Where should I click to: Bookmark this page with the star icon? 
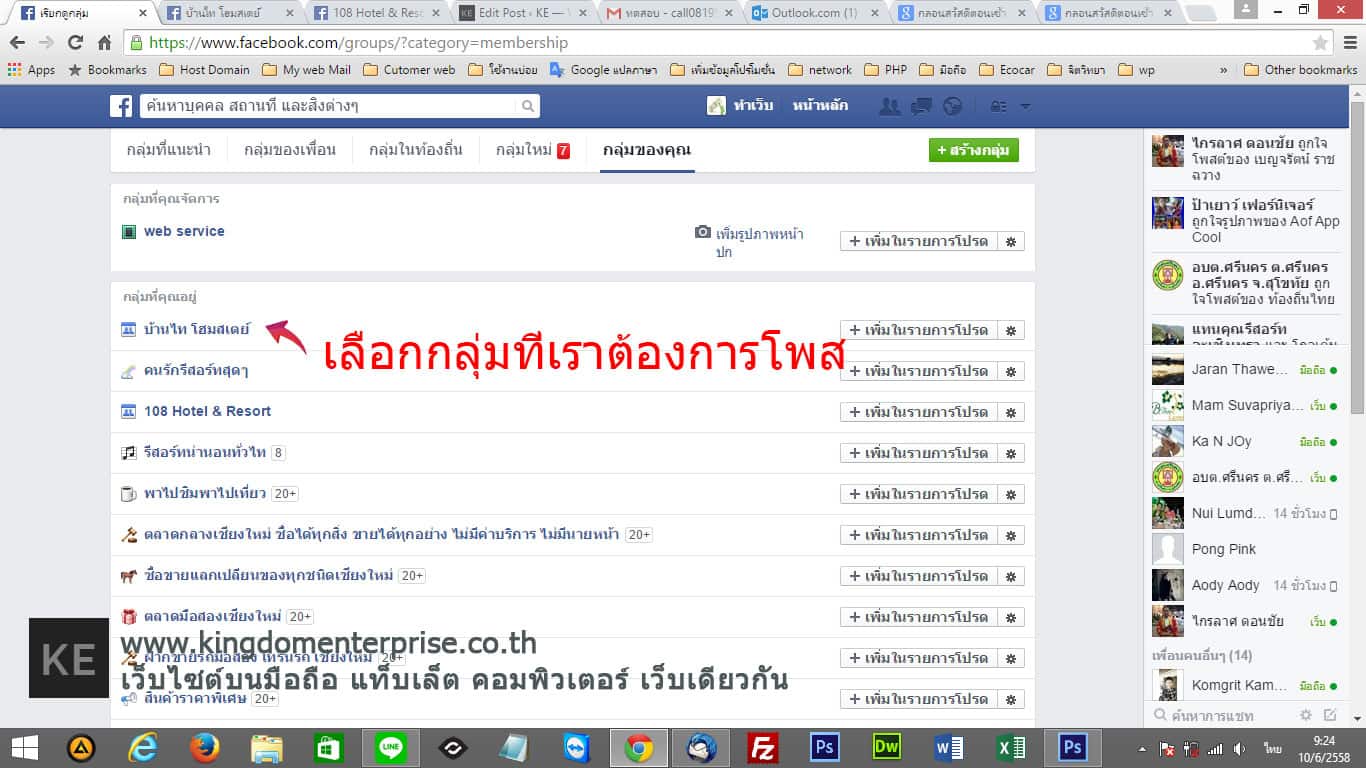pos(1320,43)
